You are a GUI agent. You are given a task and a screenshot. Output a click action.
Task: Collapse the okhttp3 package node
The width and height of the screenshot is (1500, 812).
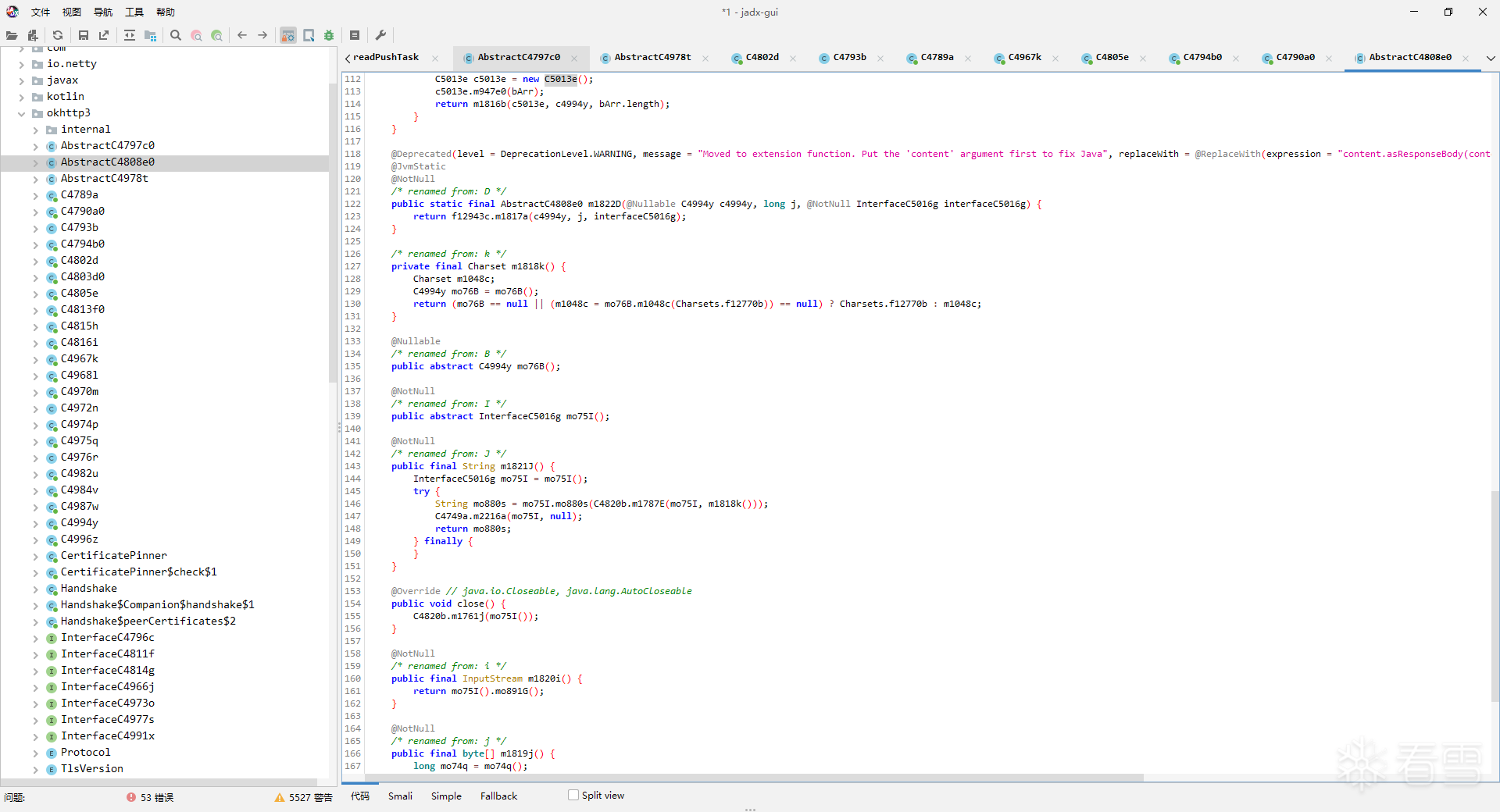coord(22,113)
